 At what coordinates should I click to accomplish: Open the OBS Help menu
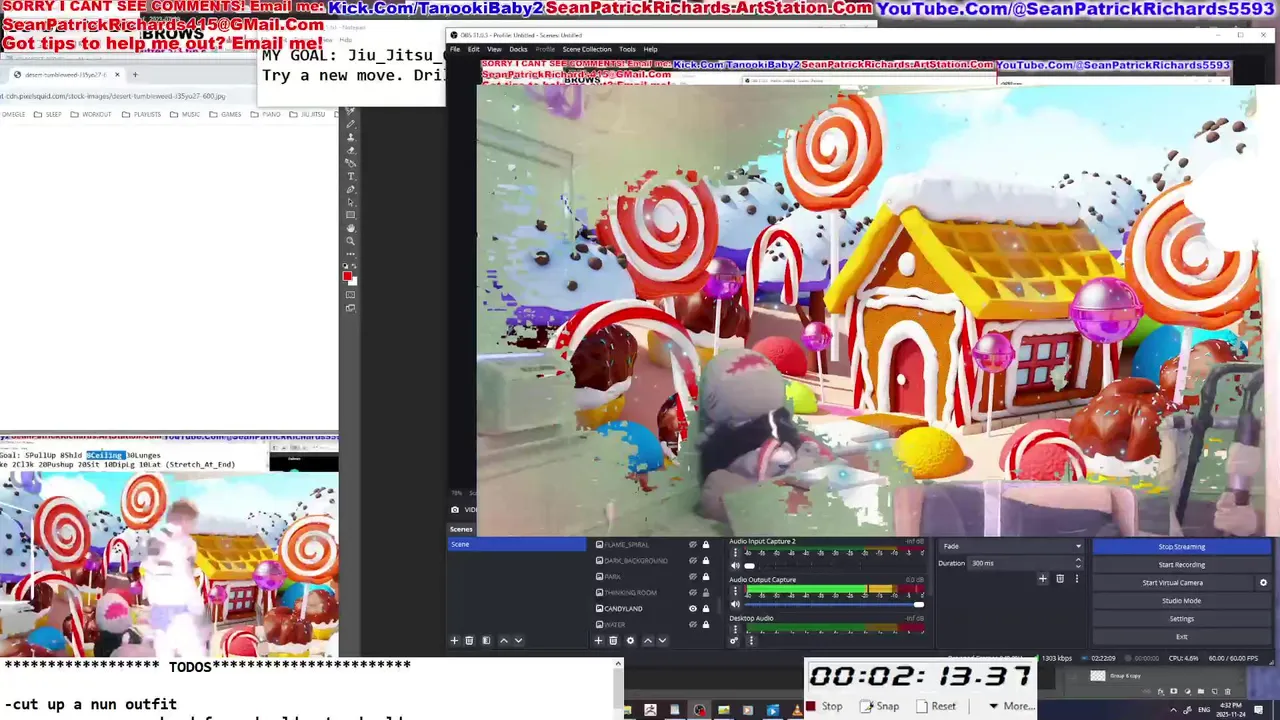coord(650,49)
